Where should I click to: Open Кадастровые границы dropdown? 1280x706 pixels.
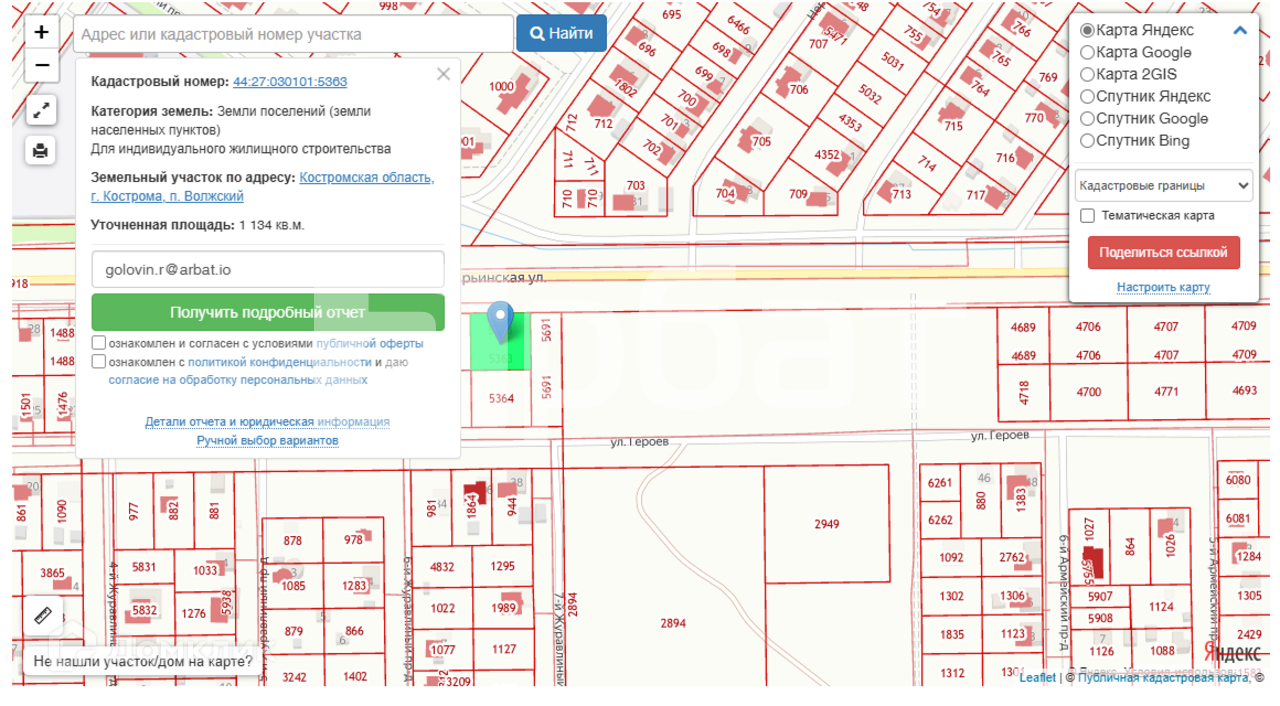coord(1163,185)
